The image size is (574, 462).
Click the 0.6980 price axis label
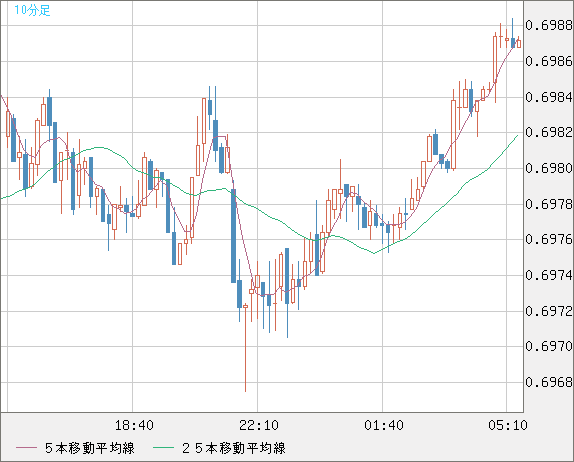click(x=549, y=168)
